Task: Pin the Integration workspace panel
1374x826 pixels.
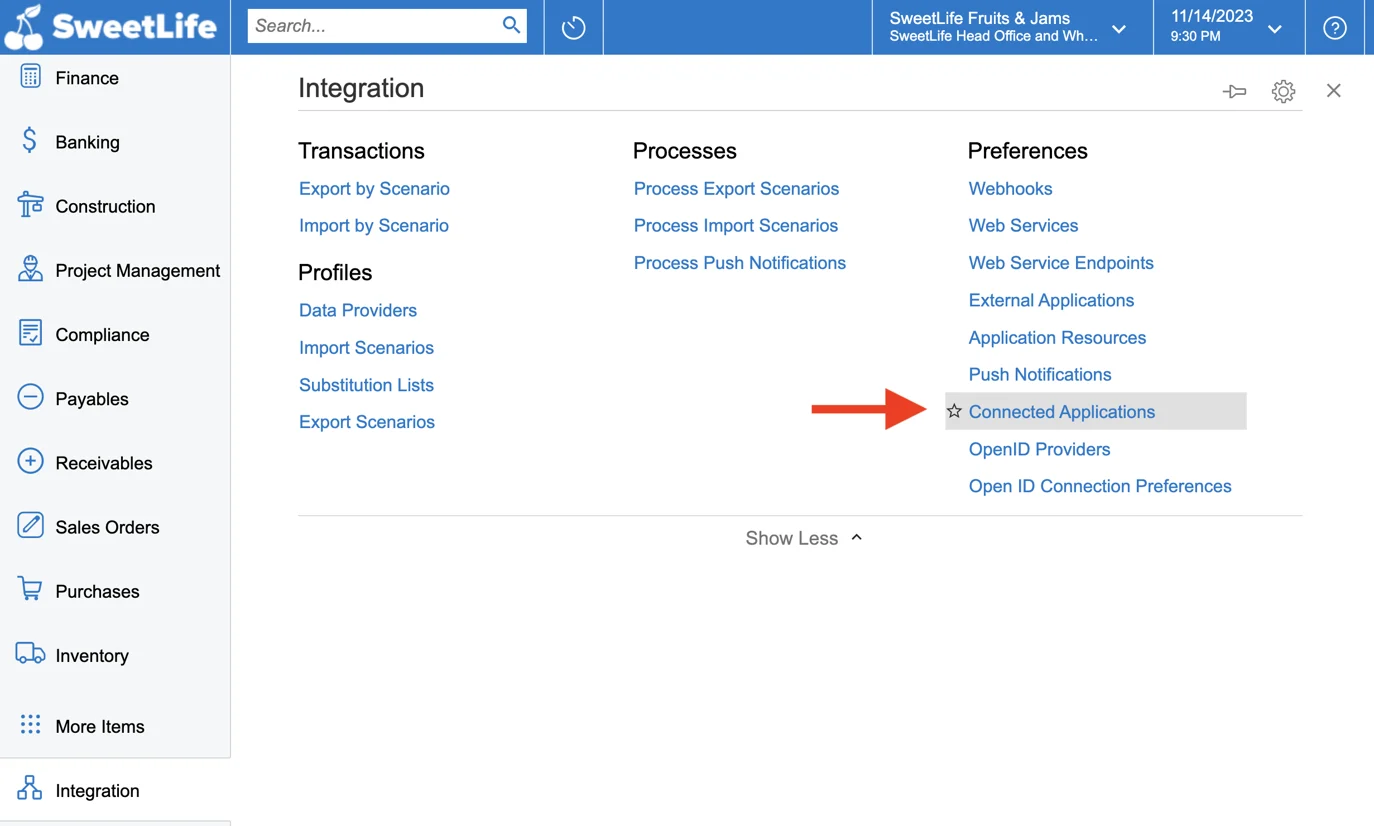Action: point(1235,91)
